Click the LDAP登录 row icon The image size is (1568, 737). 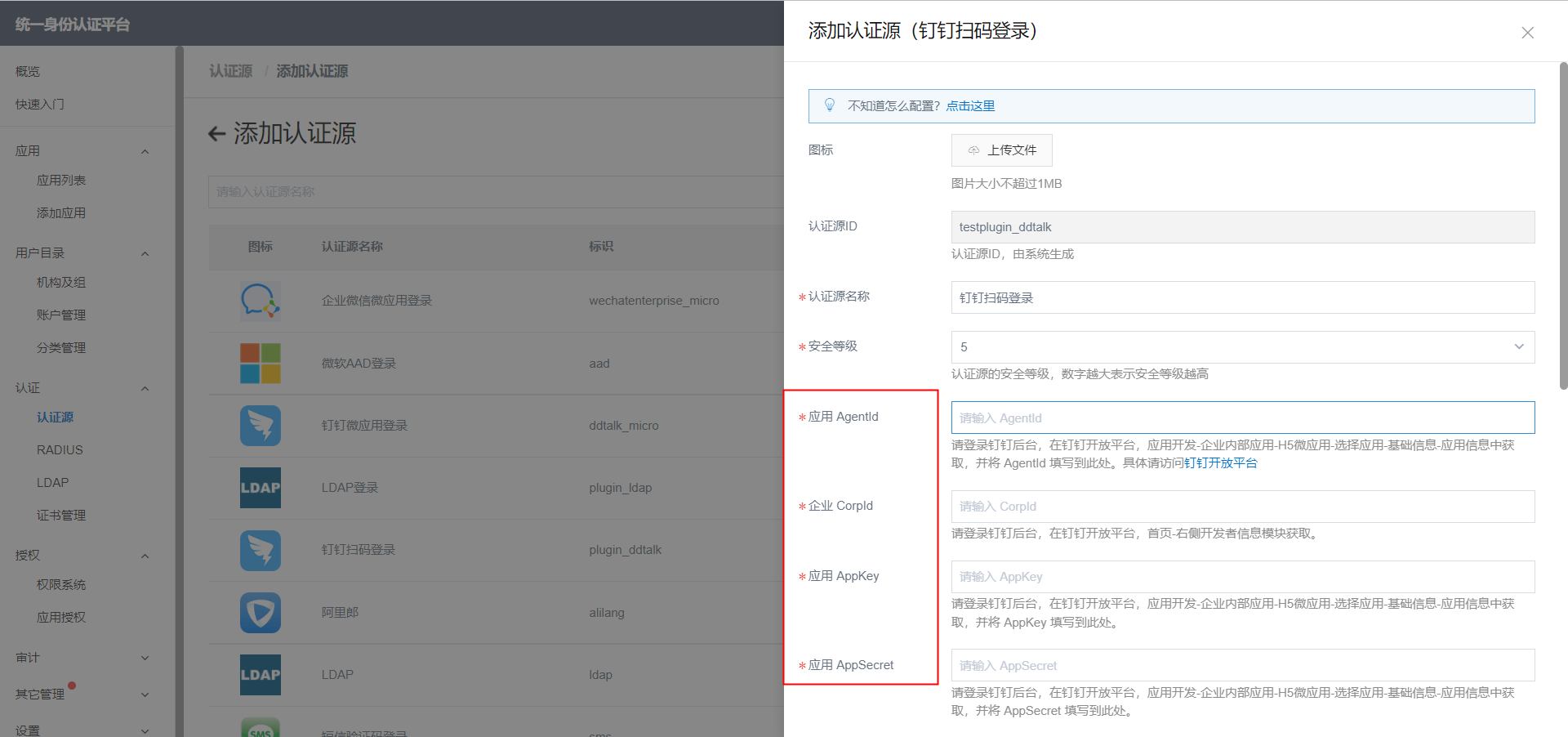coord(260,488)
